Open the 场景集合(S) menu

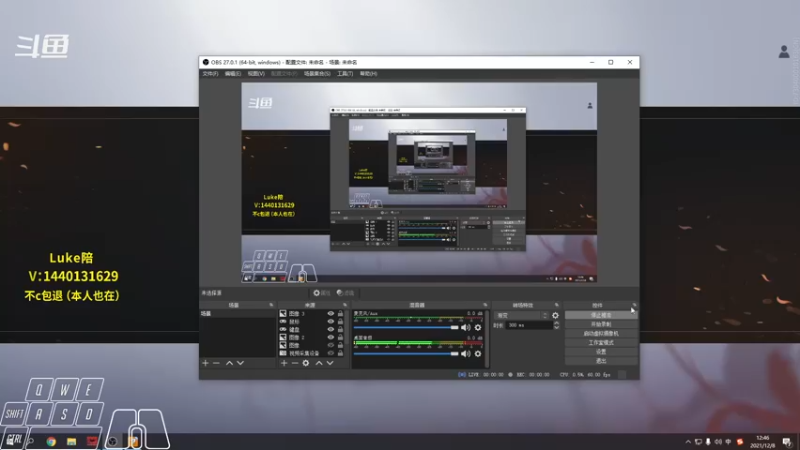click(x=317, y=74)
